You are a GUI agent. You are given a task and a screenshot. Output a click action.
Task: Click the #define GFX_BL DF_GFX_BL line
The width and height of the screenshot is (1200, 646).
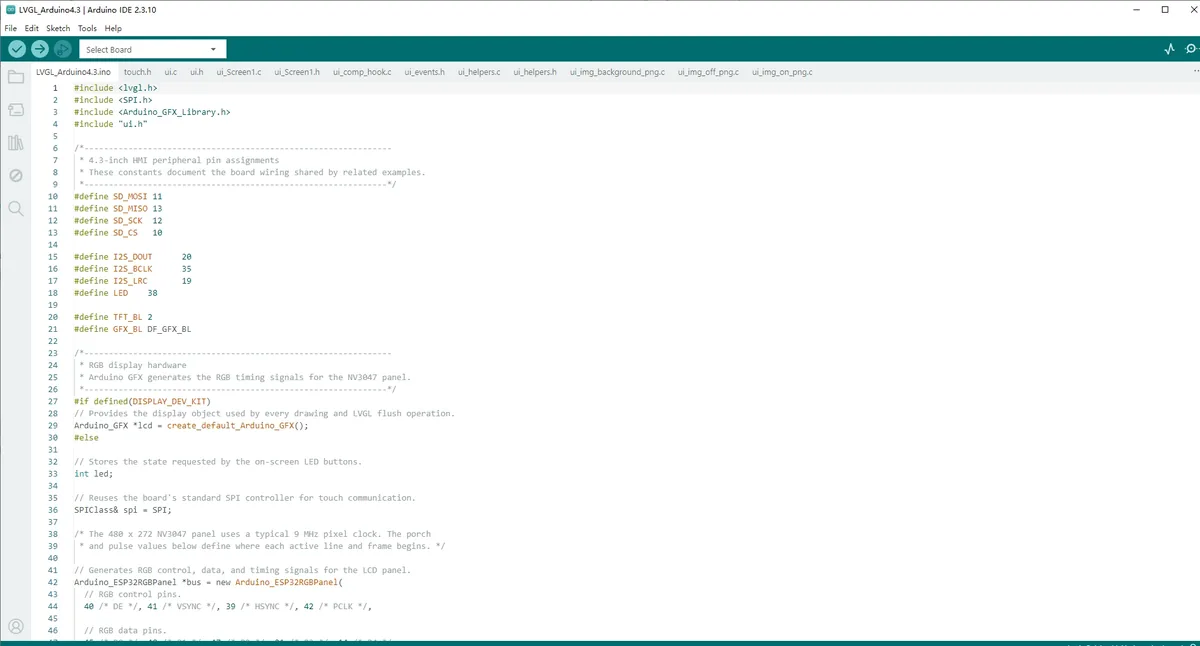click(x=132, y=329)
